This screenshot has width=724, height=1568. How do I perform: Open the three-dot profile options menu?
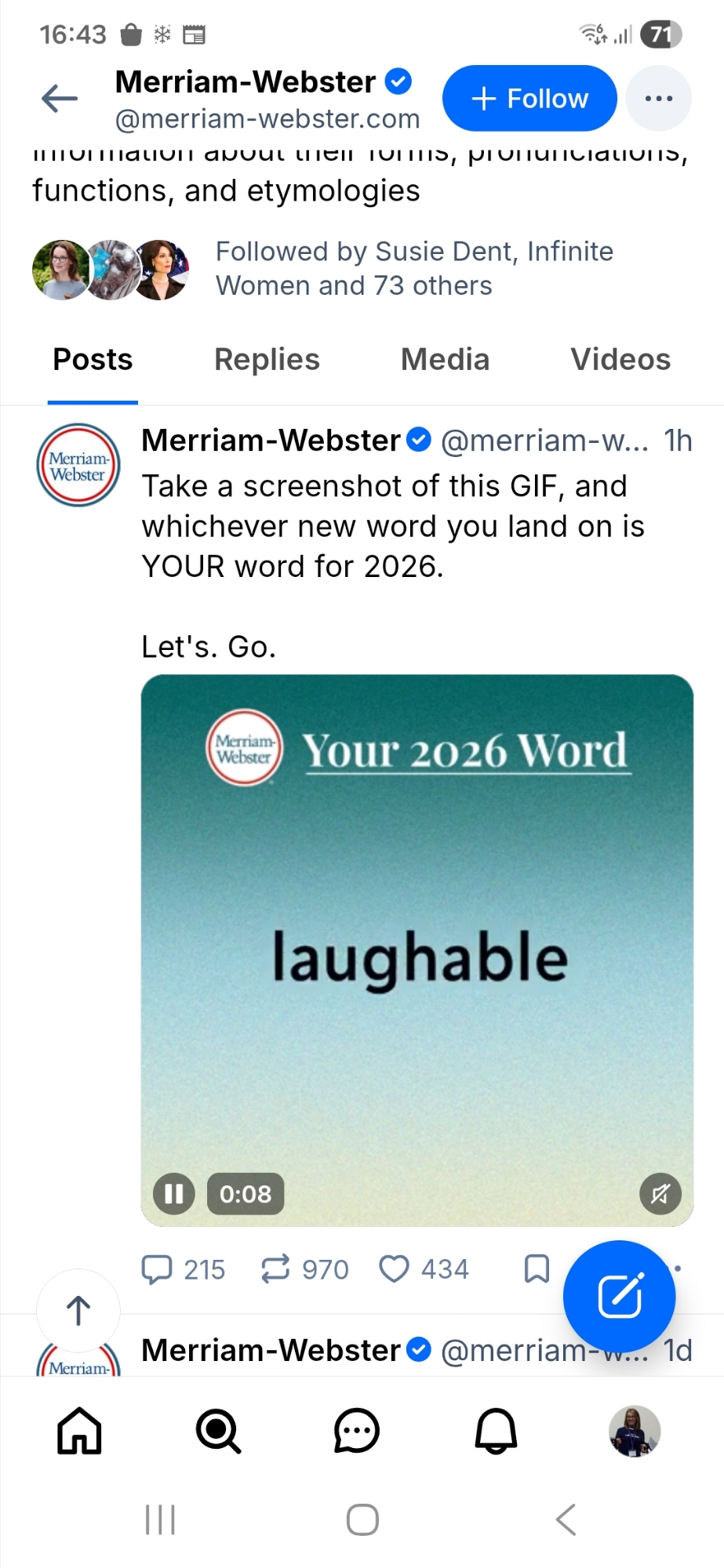pos(658,99)
